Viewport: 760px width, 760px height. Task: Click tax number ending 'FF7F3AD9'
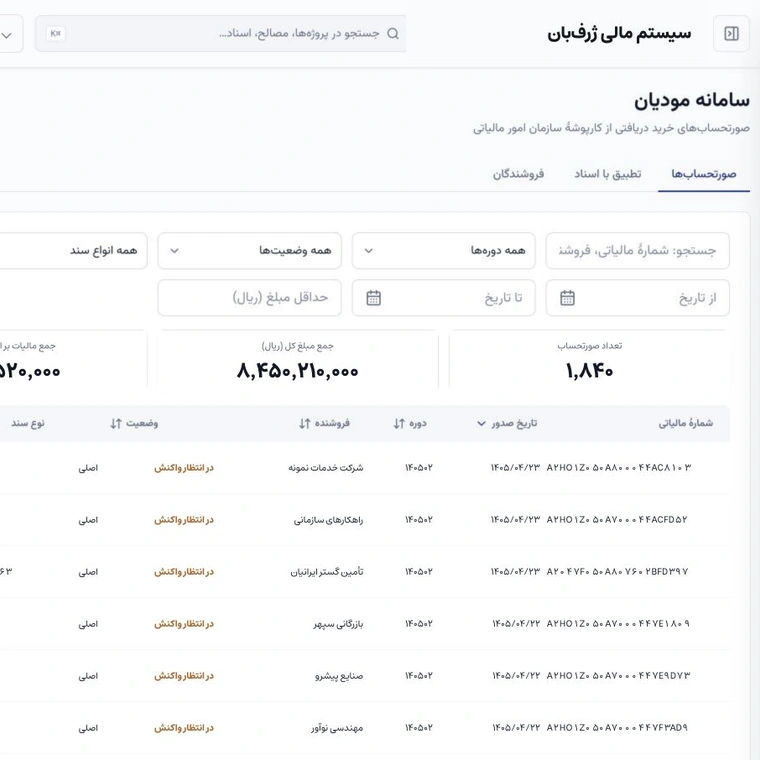tap(617, 727)
